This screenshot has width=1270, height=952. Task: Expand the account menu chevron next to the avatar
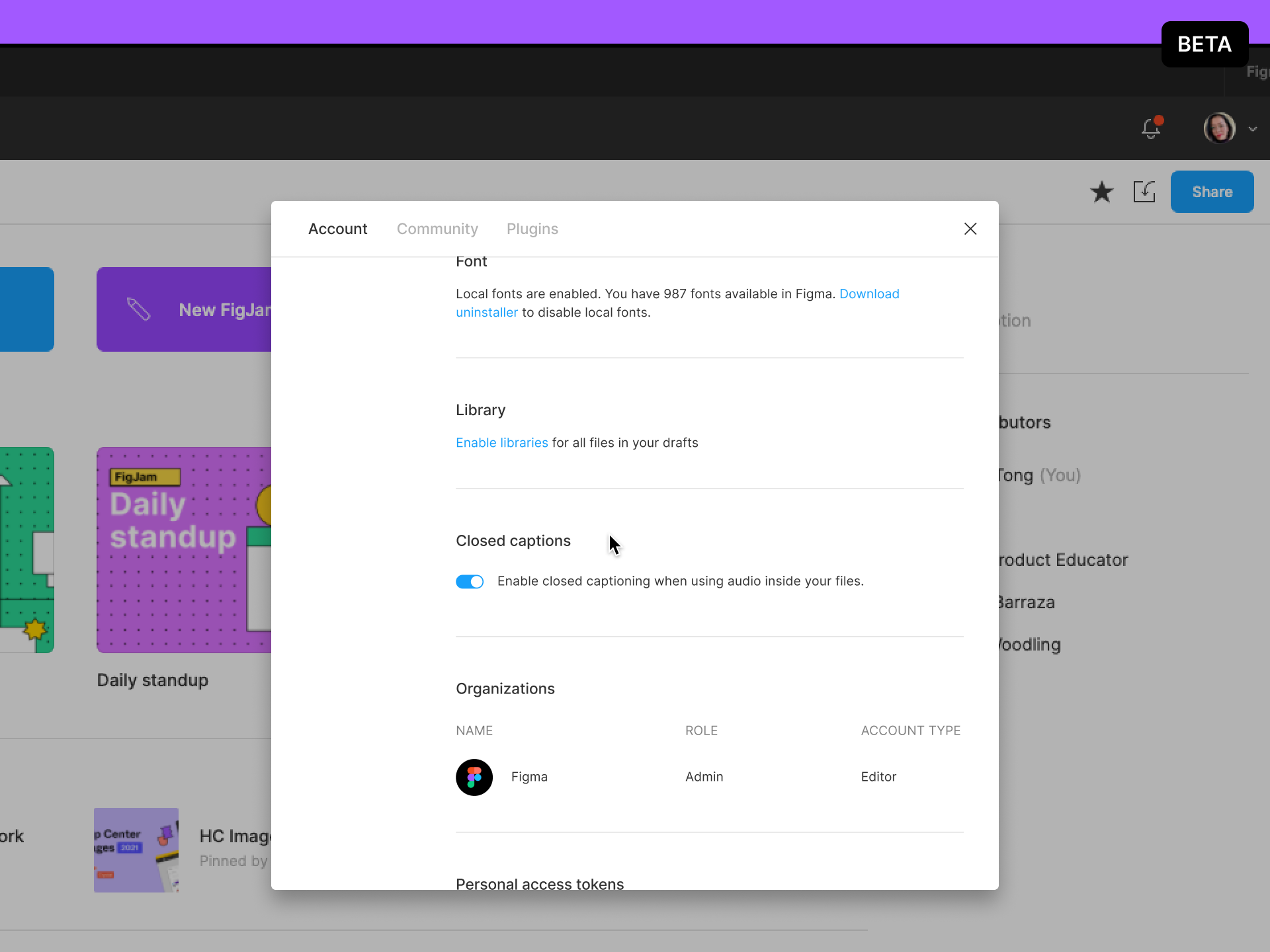coord(1253,128)
